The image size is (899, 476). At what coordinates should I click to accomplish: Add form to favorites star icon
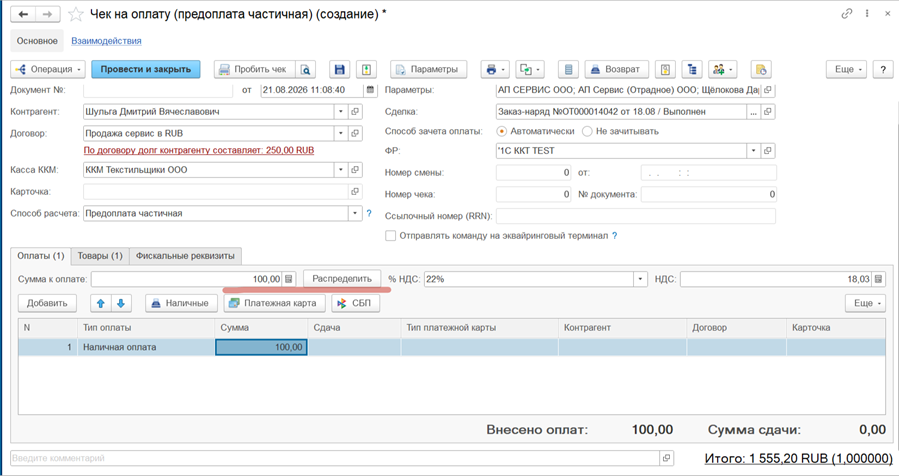[76, 14]
